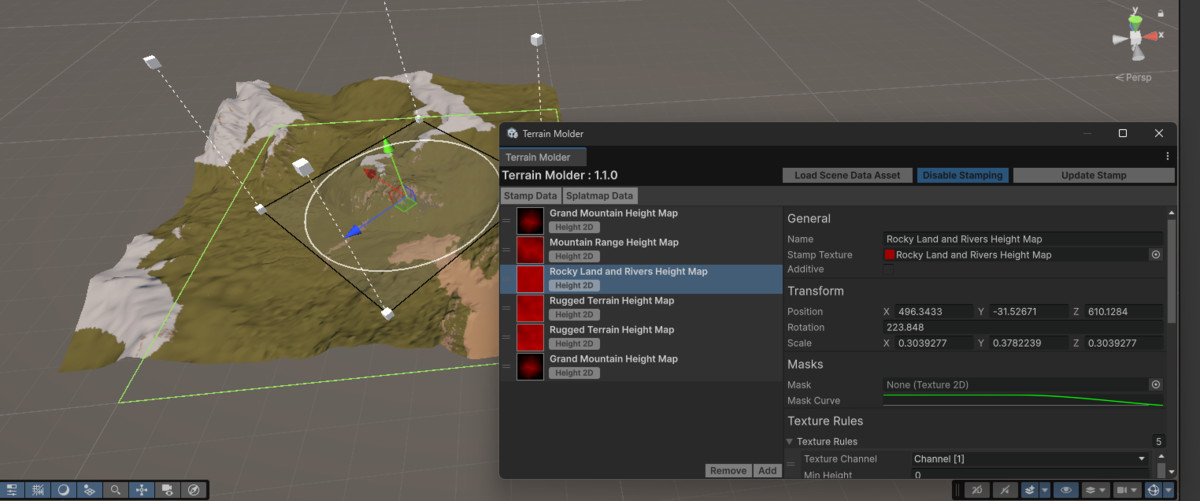
Task: Click the magnifier search icon in bottom toolbar
Action: (x=116, y=490)
